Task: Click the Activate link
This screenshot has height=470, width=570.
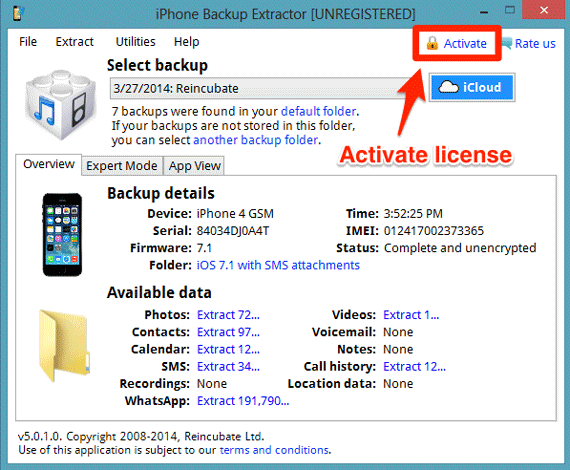Action: (465, 44)
